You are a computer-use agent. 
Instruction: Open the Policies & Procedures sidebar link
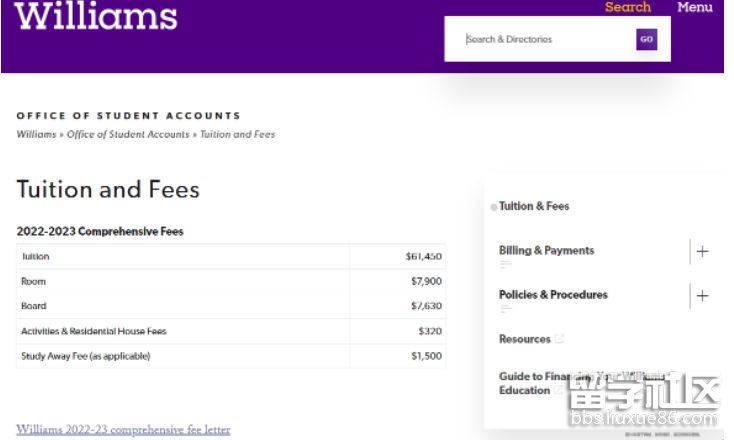pos(553,295)
